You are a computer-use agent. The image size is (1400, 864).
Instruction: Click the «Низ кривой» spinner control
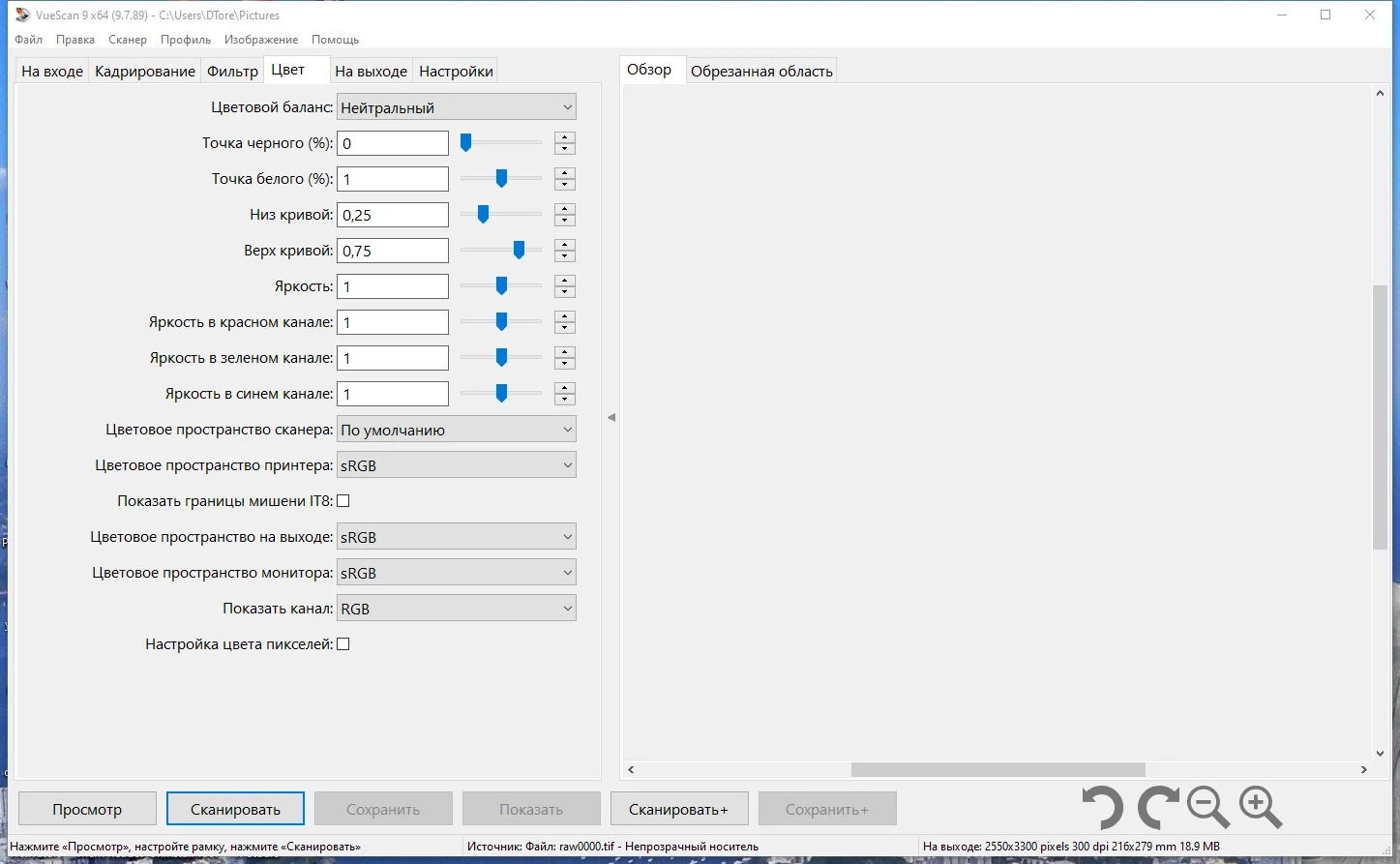(565, 215)
